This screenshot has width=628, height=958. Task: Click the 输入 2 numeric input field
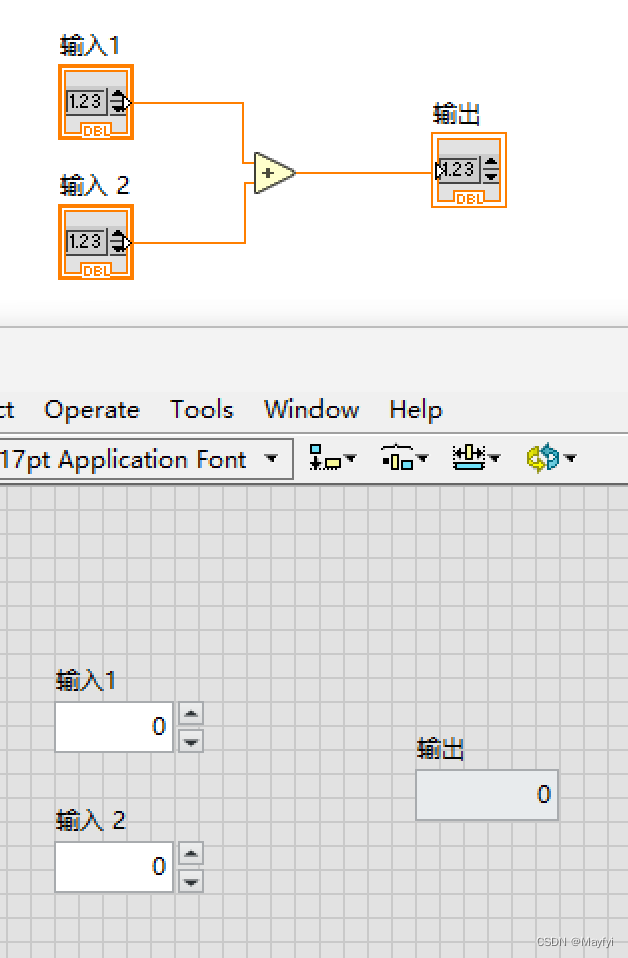114,867
